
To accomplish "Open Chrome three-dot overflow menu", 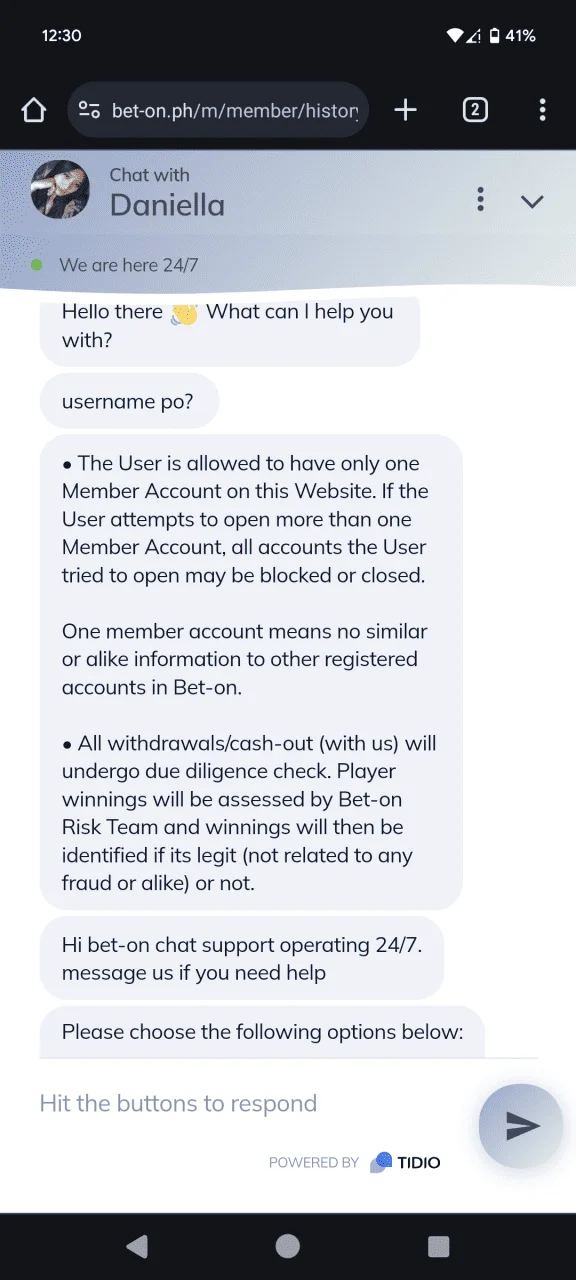I will [x=542, y=110].
